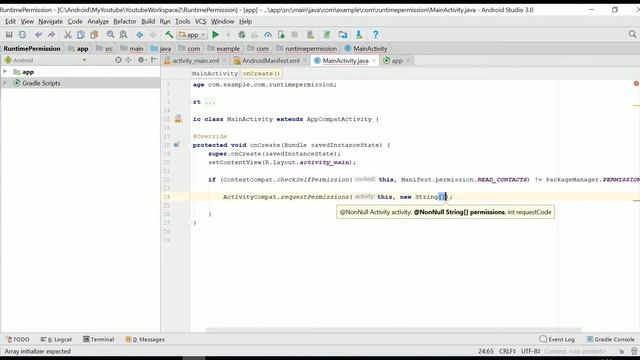Click Attach debugger to Android process icon

pyautogui.click(x=281, y=35)
